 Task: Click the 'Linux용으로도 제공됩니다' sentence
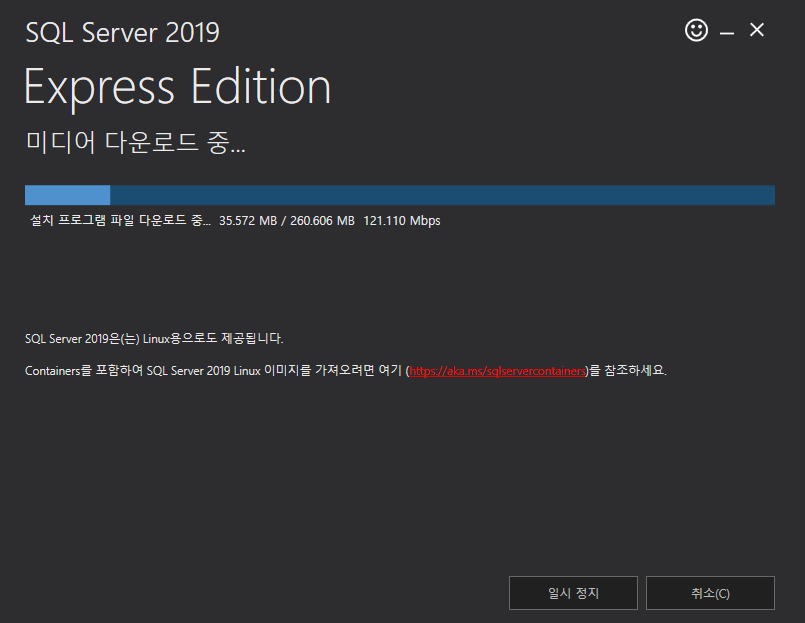click(154, 338)
